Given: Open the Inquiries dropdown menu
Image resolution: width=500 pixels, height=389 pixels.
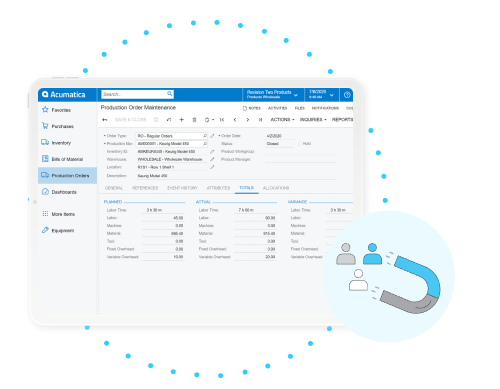Looking at the screenshot, I should 313,120.
